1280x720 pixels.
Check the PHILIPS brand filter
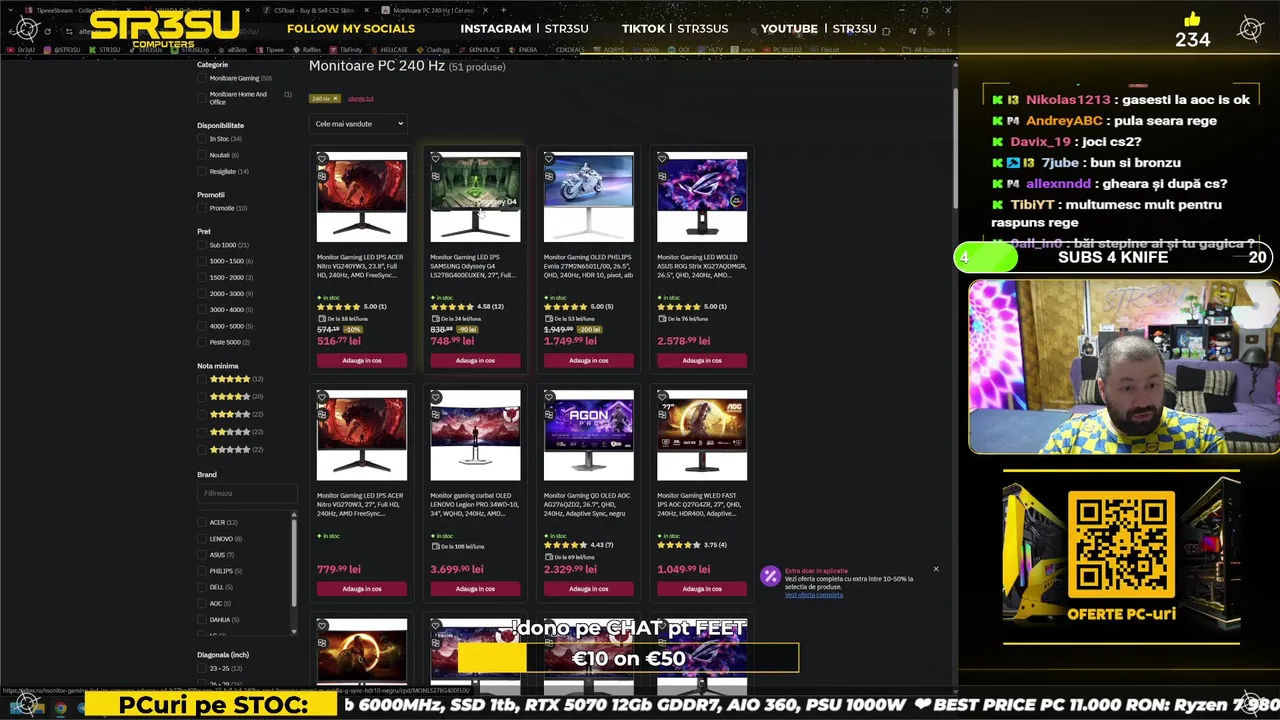pyautogui.click(x=202, y=571)
